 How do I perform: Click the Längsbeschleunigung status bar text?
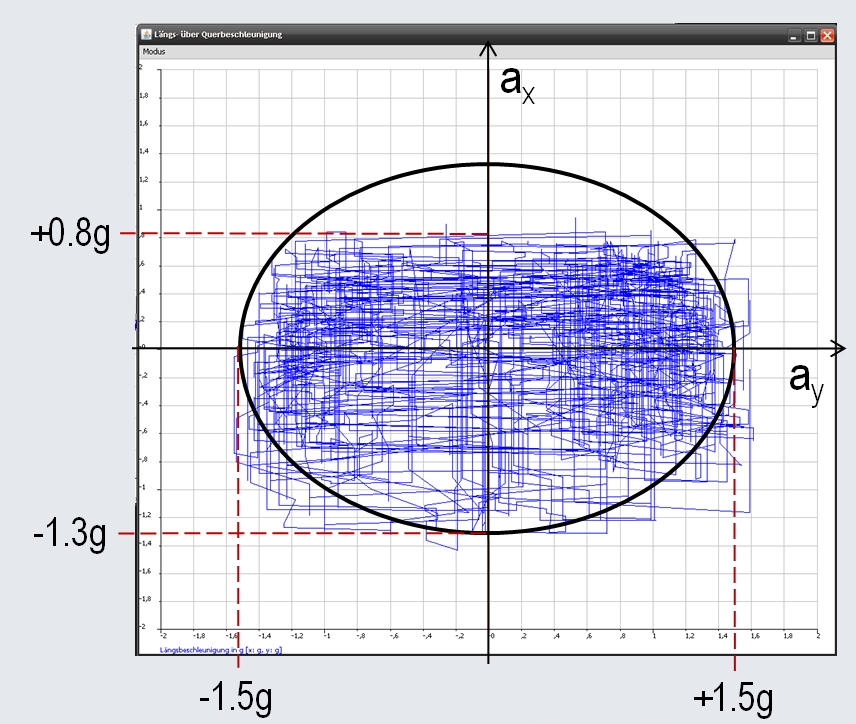(x=220, y=650)
